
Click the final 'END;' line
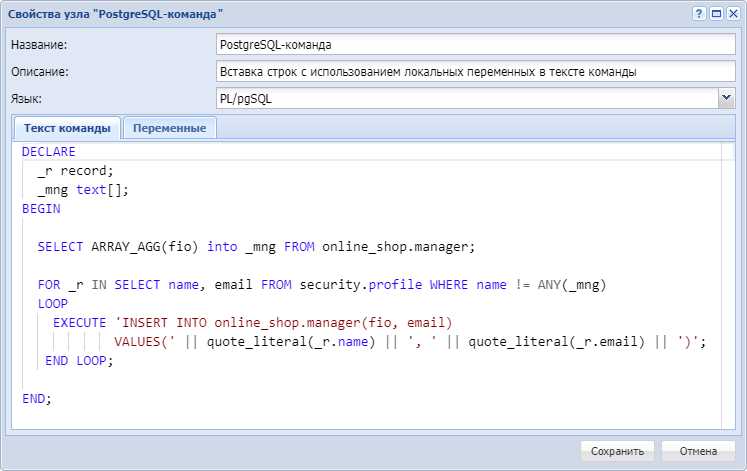click(37, 399)
